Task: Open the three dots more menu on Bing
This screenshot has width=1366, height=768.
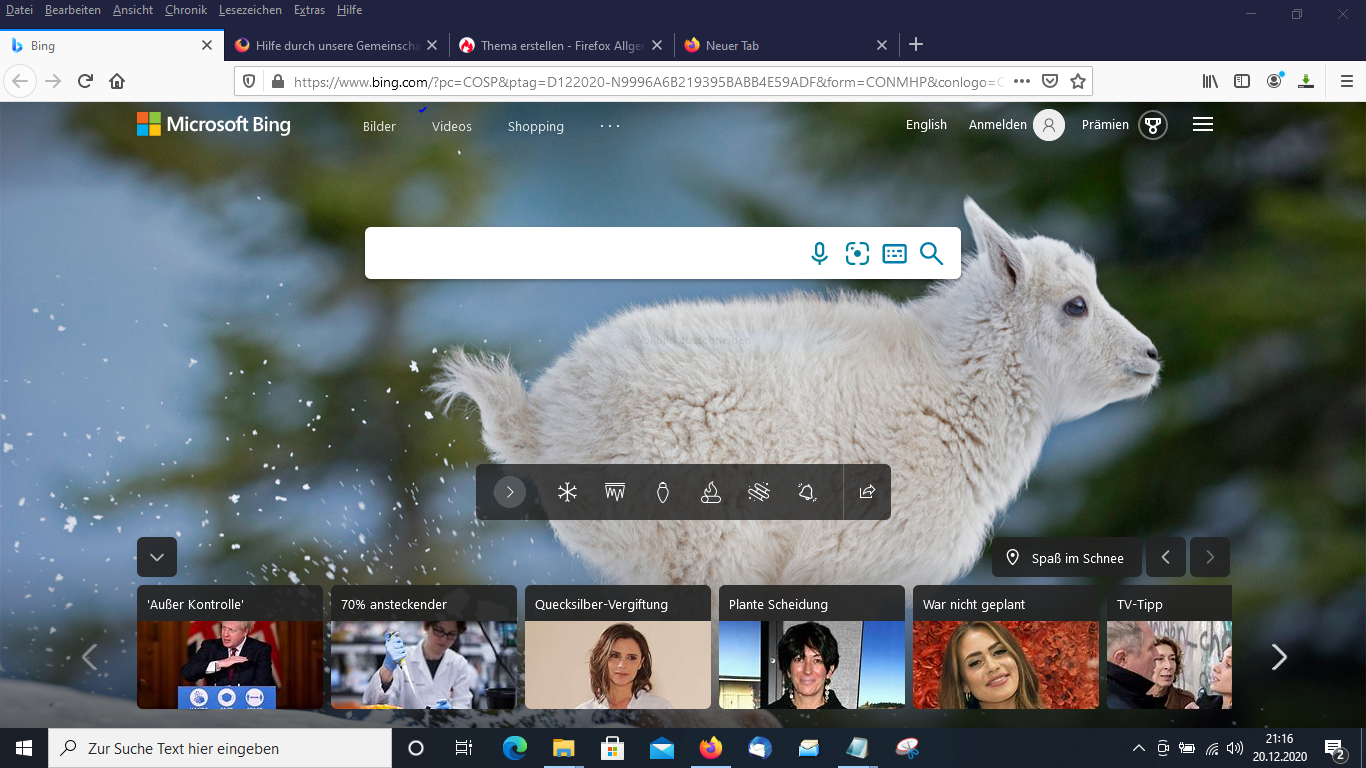Action: (x=610, y=126)
